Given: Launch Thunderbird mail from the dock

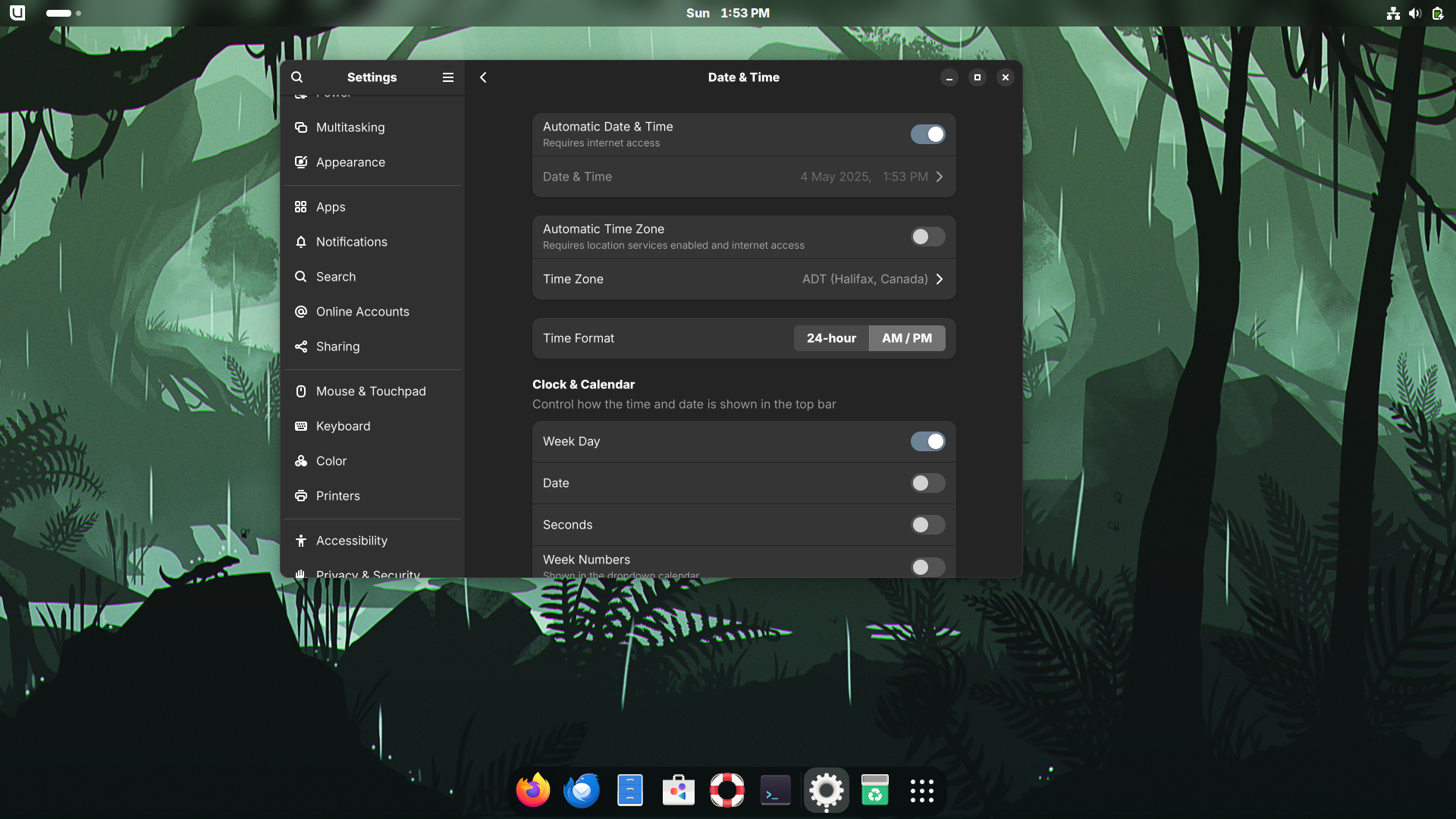Looking at the screenshot, I should [x=582, y=790].
